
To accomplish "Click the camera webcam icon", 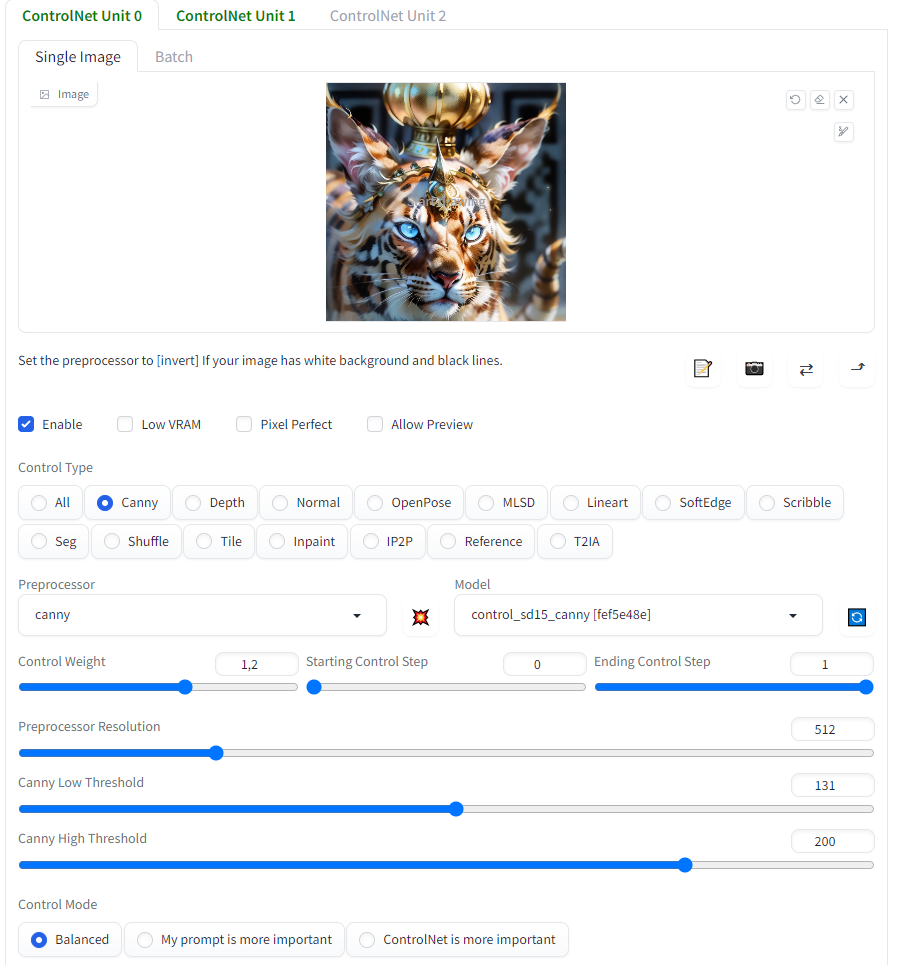I will [x=755, y=369].
